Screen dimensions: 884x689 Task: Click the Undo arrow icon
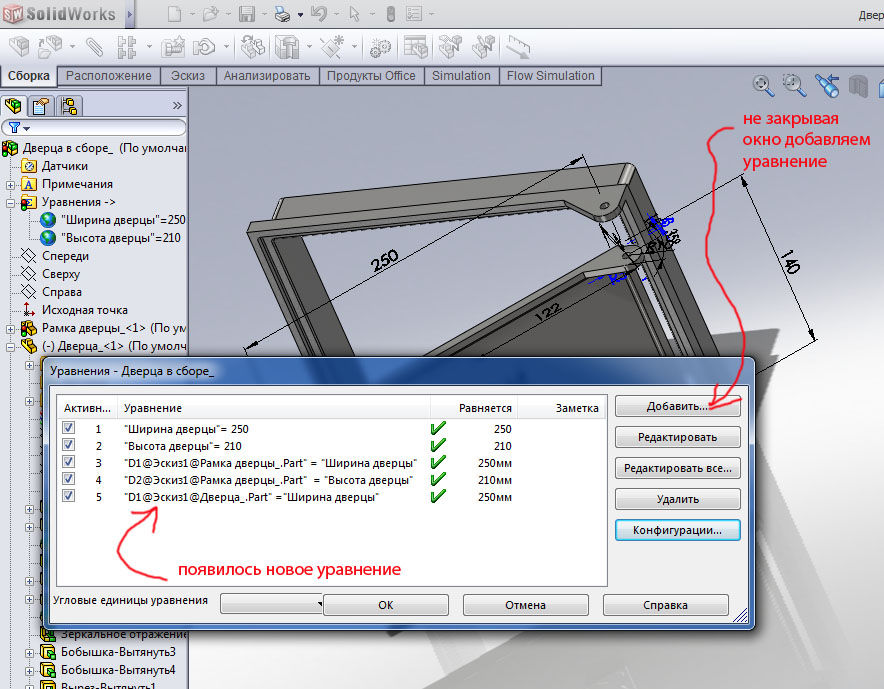(x=318, y=14)
